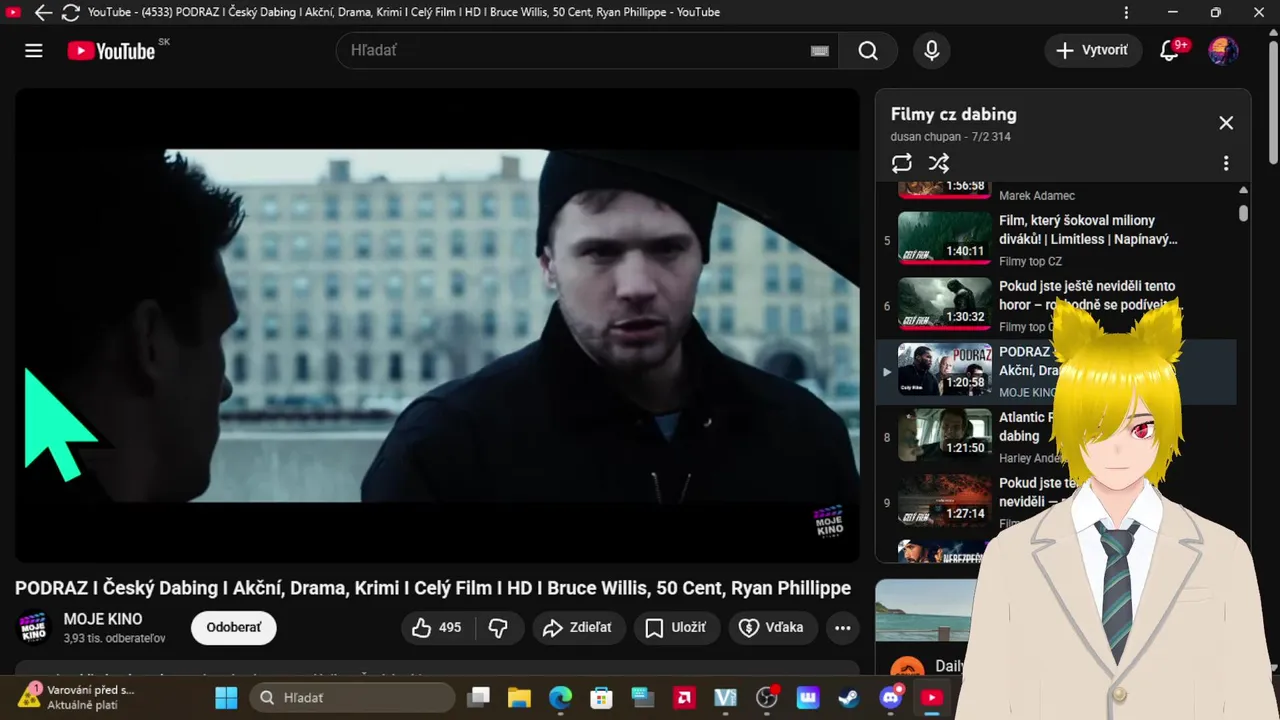Save the video with Uložiť
Viewport: 1280px width, 720px height.
(677, 628)
